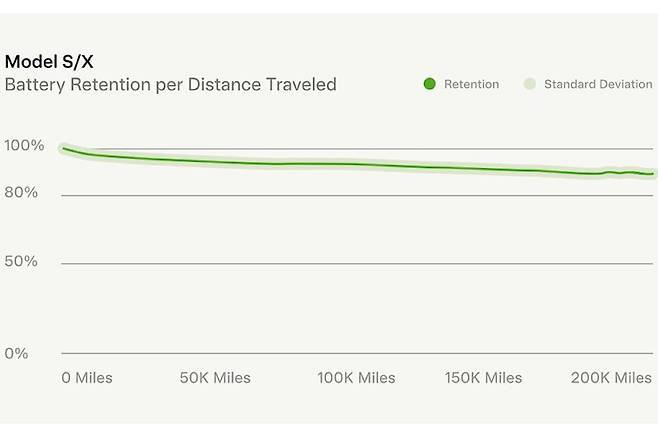Select the 150K Miles x-axis label

coord(483,378)
